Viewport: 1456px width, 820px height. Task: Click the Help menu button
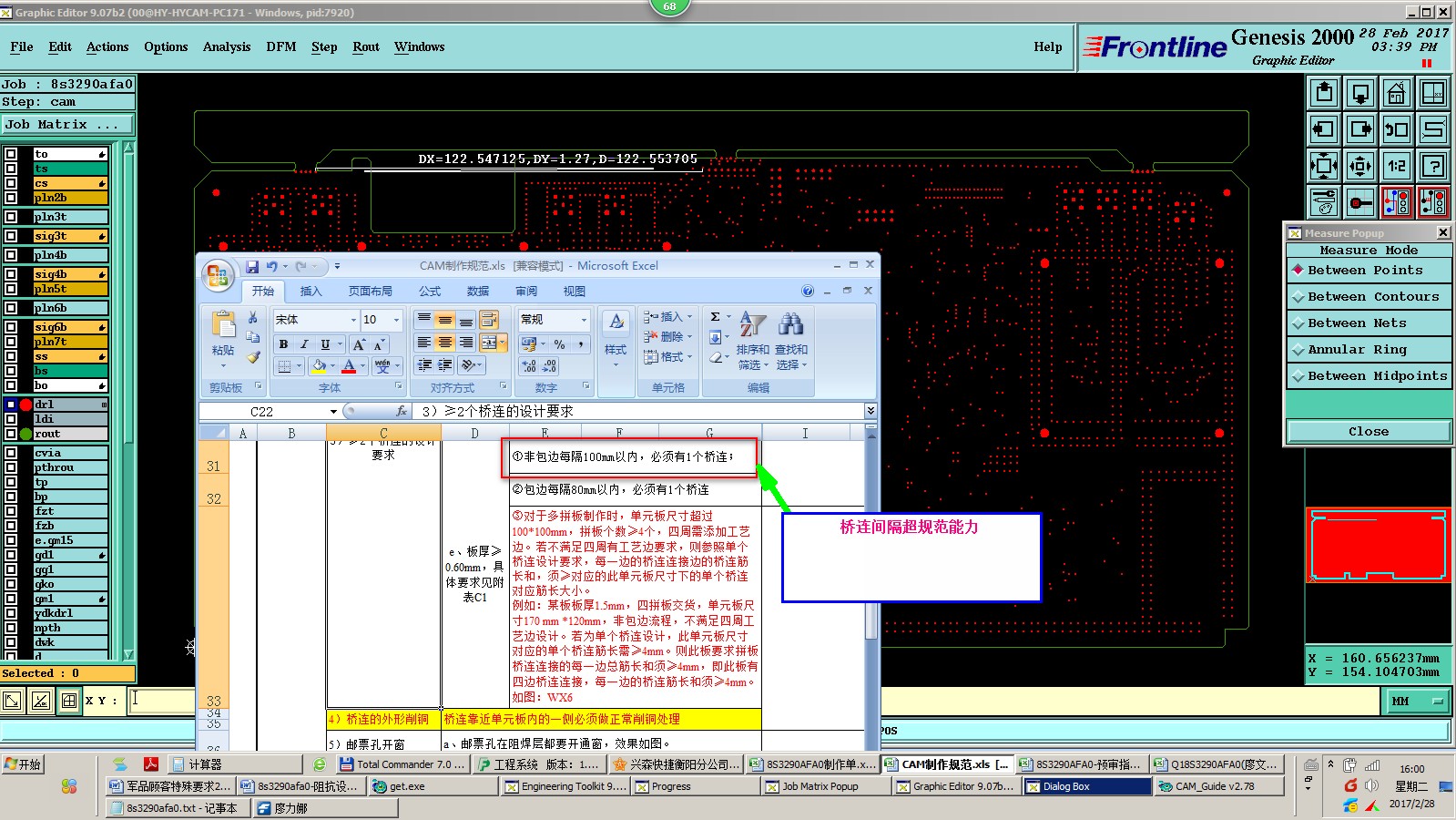1047,46
